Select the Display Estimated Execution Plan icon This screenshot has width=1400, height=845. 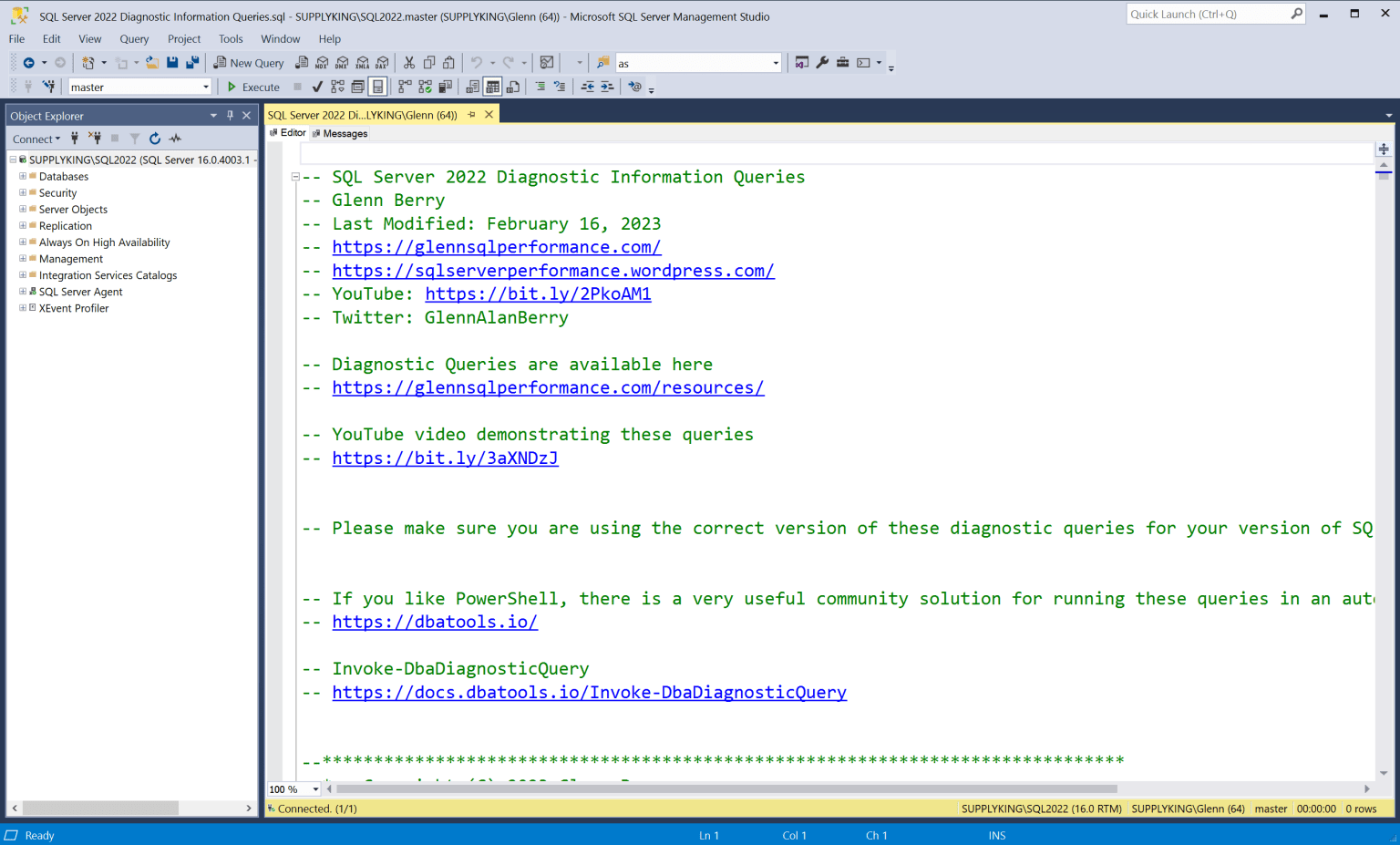335,86
